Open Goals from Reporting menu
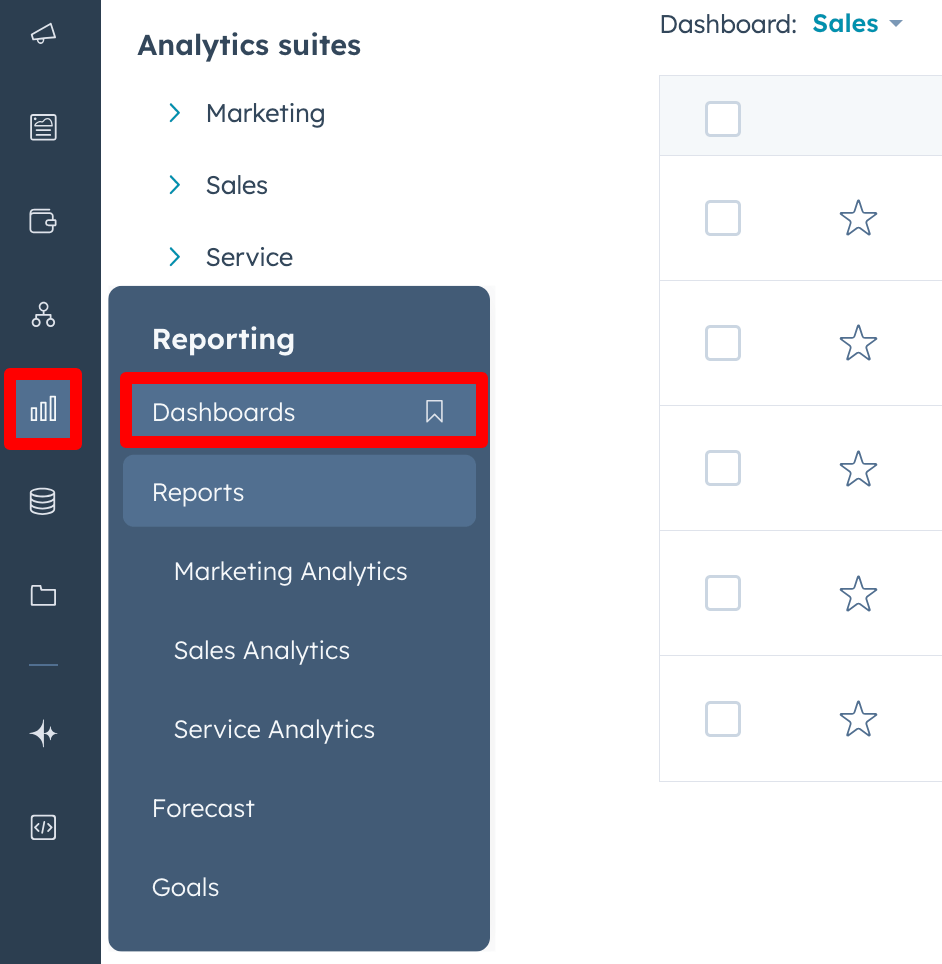Image resolution: width=942 pixels, height=964 pixels. [185, 887]
